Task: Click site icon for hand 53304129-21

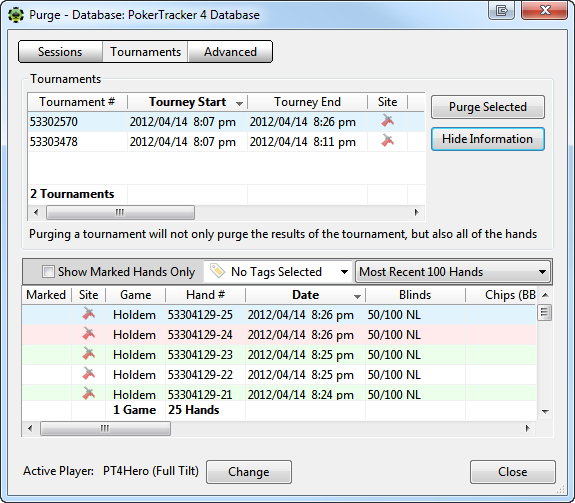Action: point(88,393)
